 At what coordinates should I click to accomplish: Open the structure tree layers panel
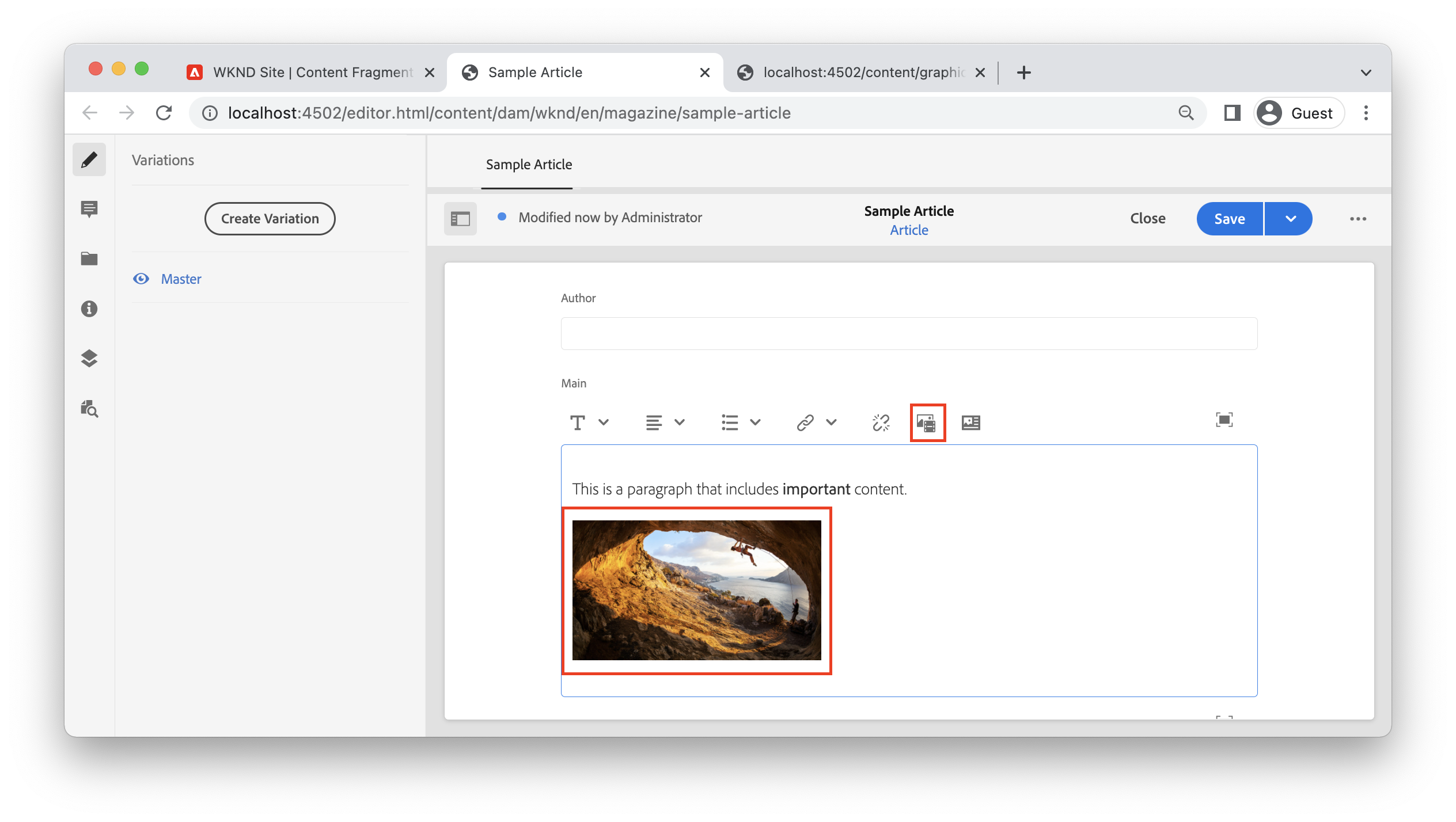coord(89,359)
